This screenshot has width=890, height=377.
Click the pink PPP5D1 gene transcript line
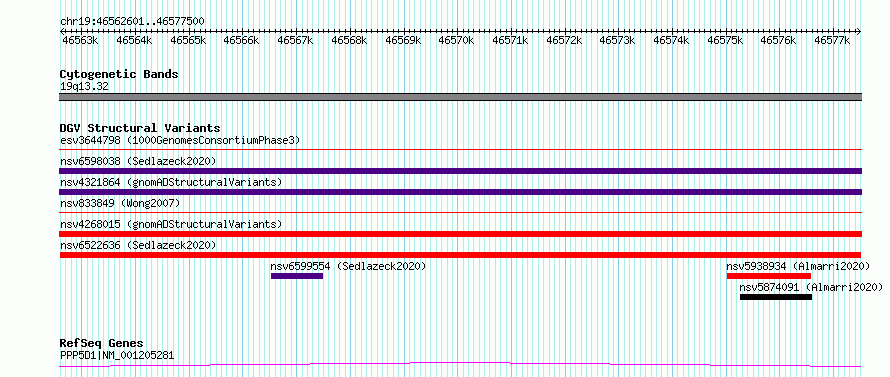tap(460, 364)
